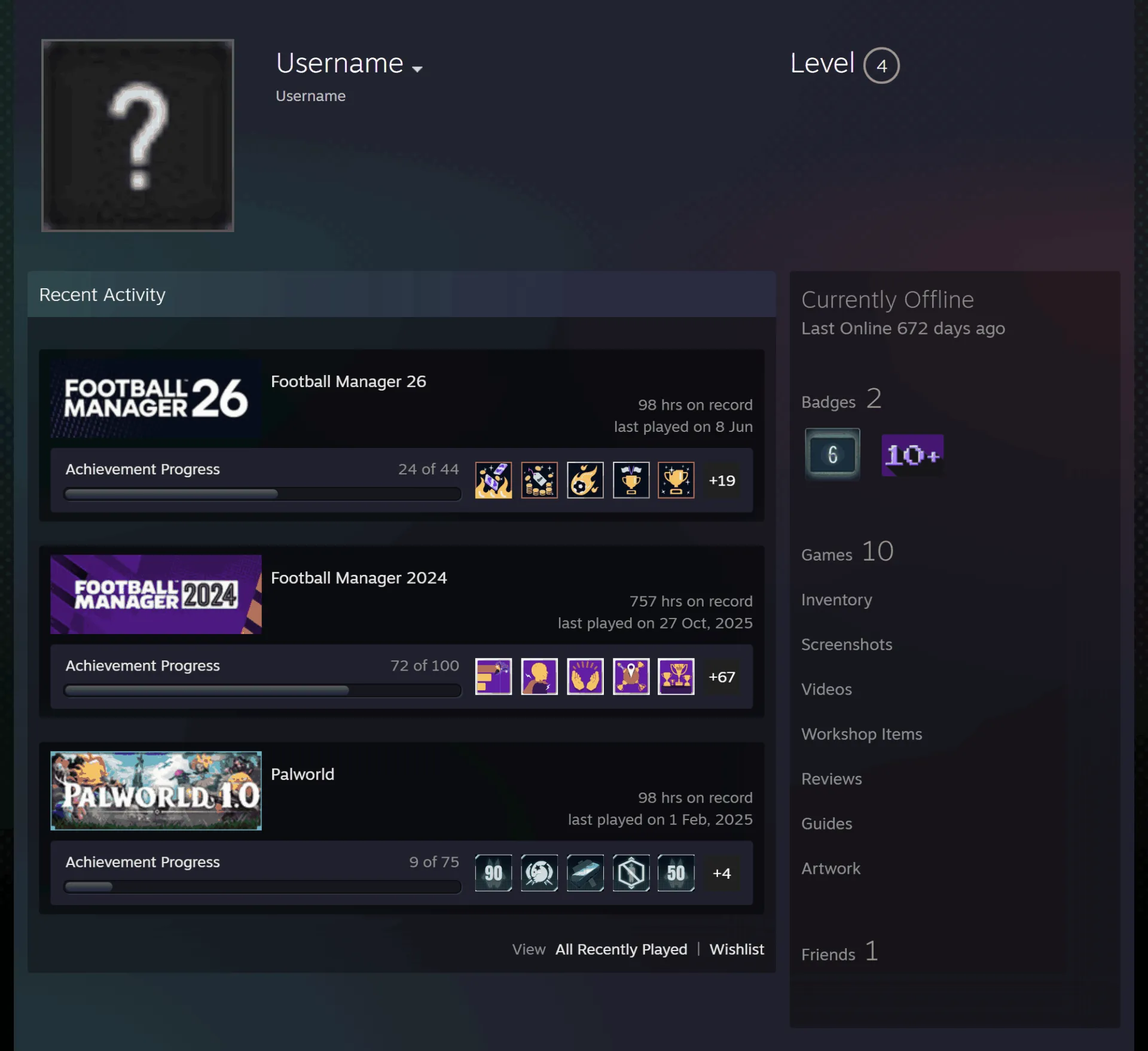Click the bald head profile achievement icon
Screen dimensions: 1148x1051
pyautogui.click(x=539, y=676)
